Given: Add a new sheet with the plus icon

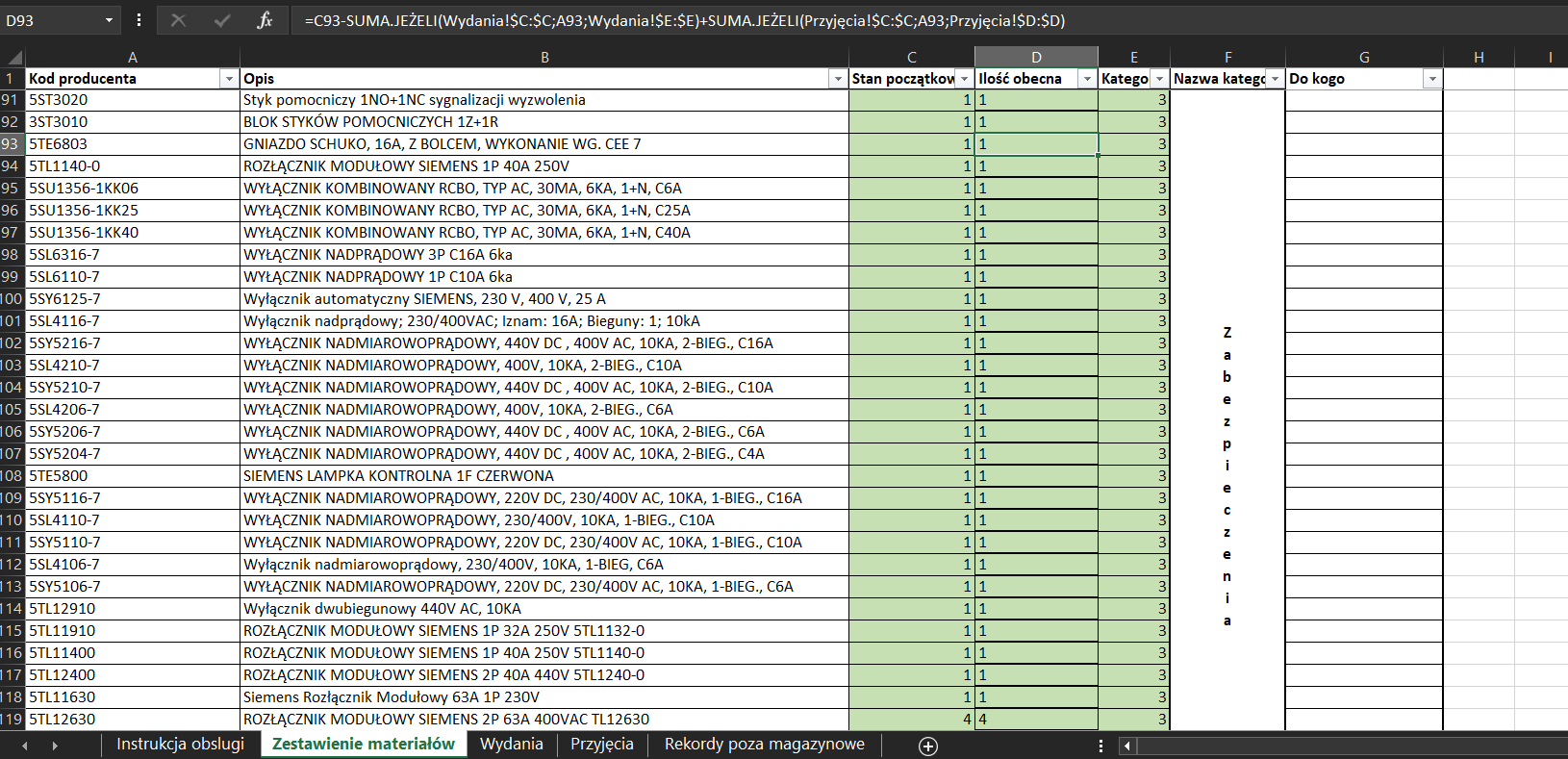Looking at the screenshot, I should pyautogui.click(x=928, y=746).
